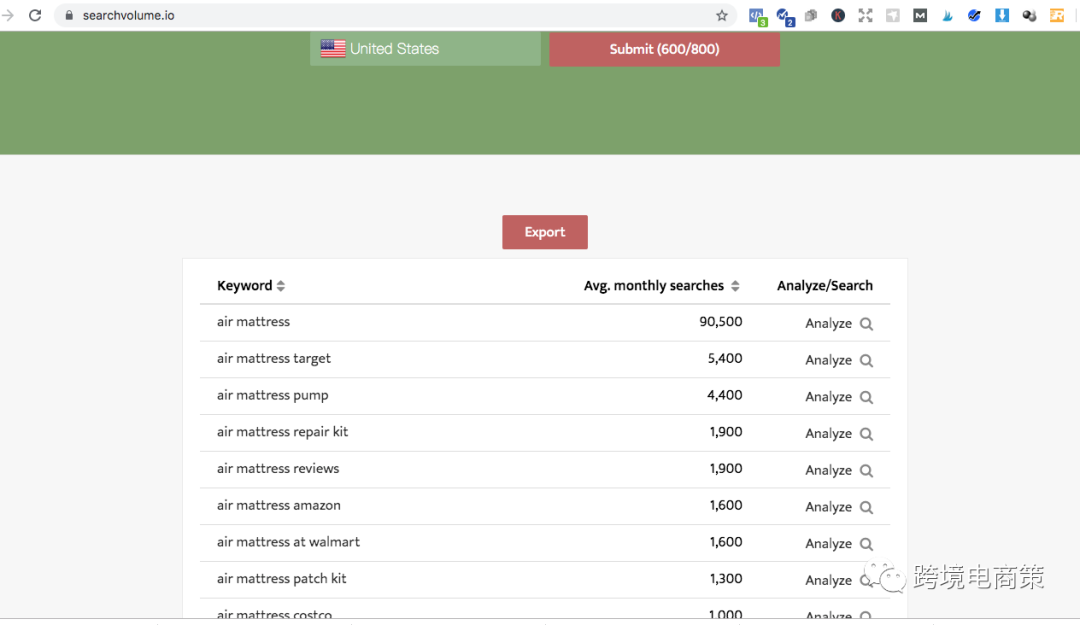Click Analyze for air mattress at walmart

(x=828, y=544)
